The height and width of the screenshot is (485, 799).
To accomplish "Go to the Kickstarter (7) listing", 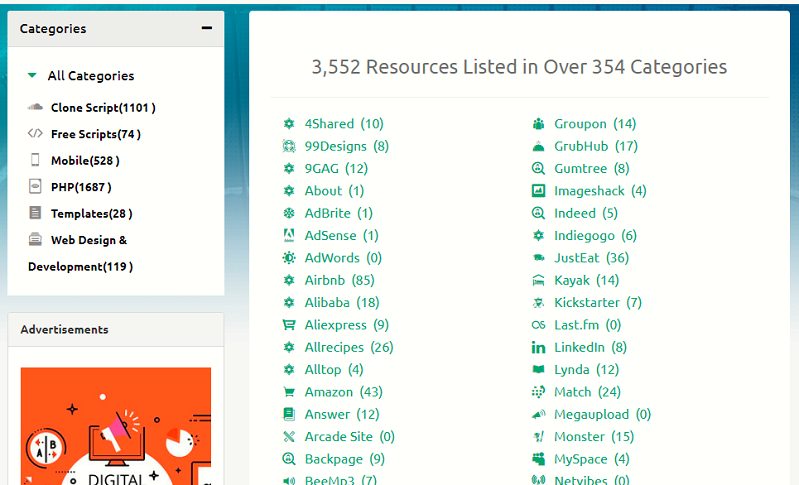I will [x=598, y=302].
